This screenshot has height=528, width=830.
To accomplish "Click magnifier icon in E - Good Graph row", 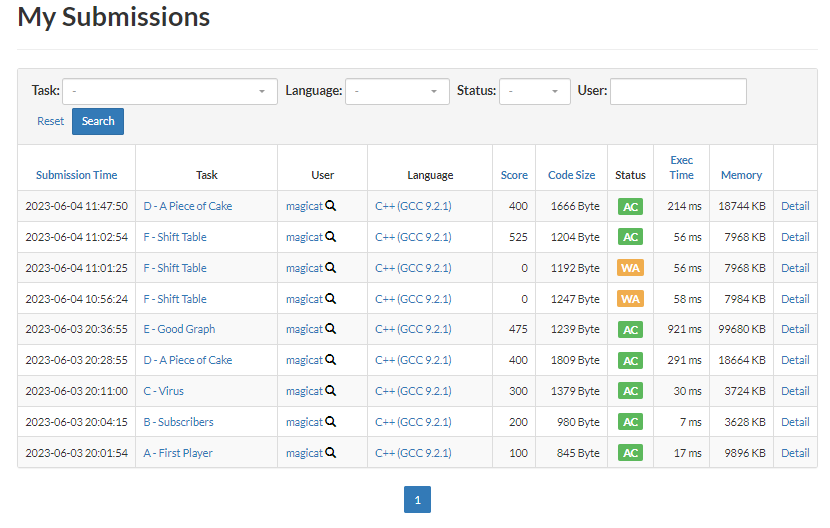I will click(x=331, y=329).
